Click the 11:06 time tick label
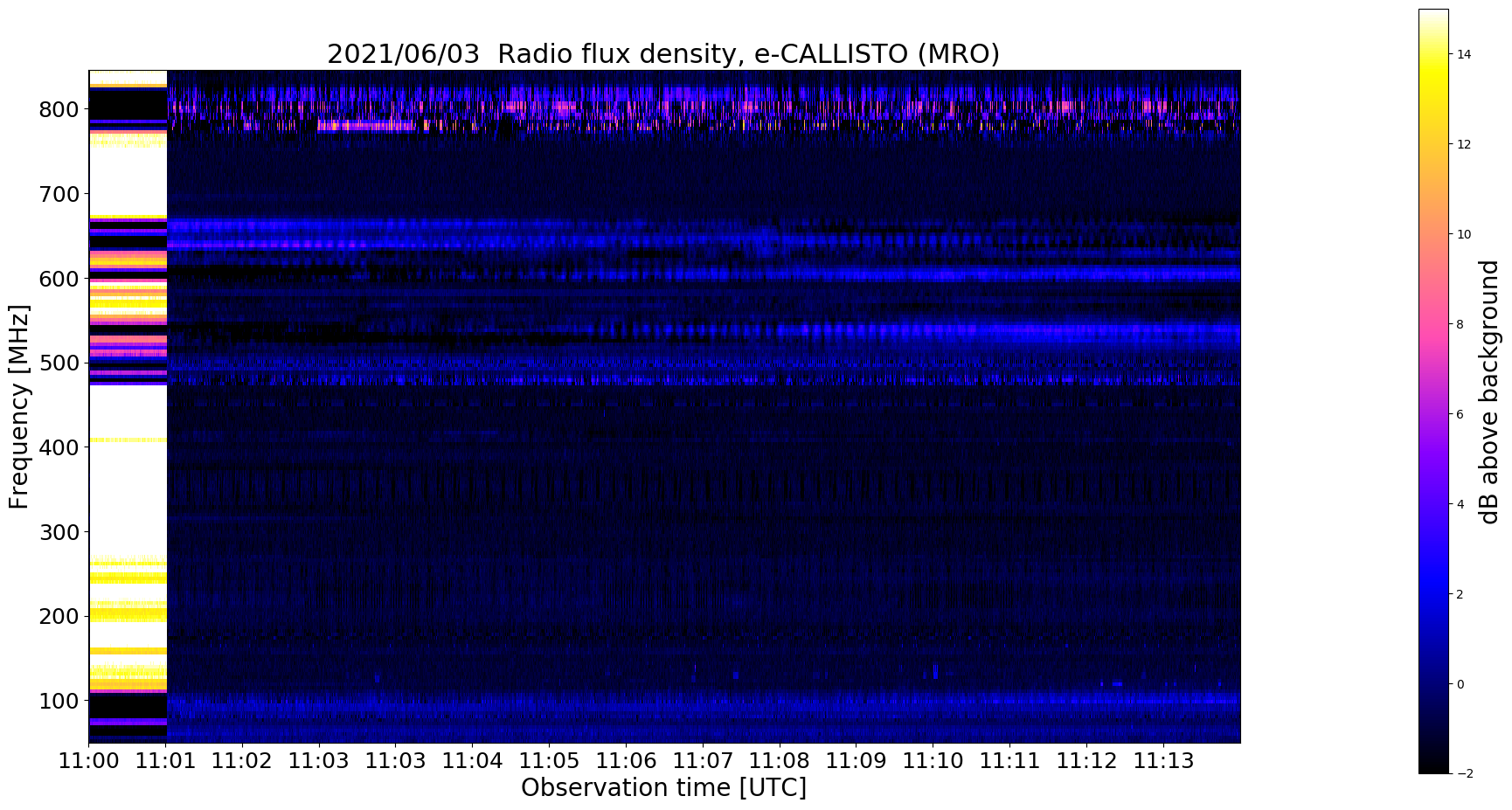 pos(626,761)
